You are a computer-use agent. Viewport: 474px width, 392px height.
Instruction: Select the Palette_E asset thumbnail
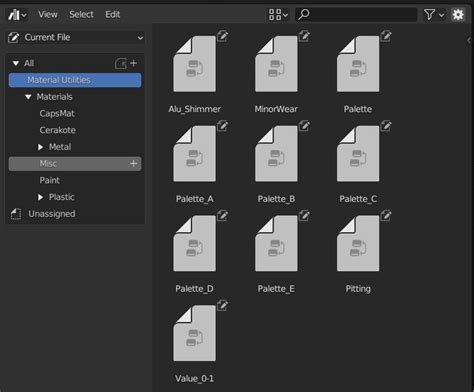(276, 243)
